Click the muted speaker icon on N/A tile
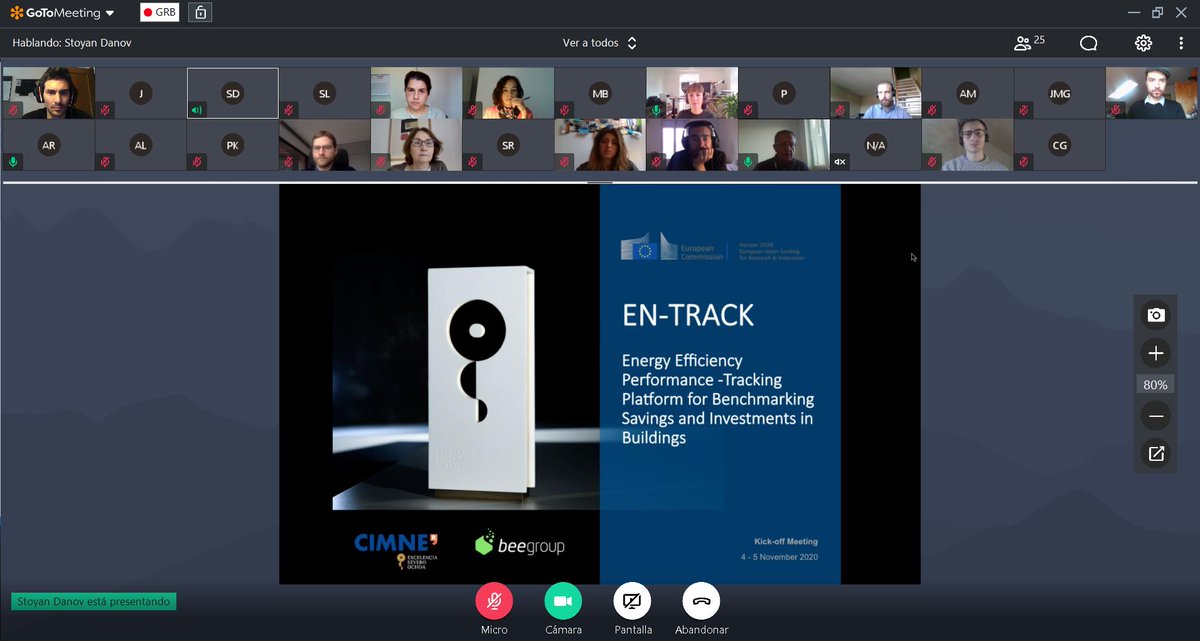Image resolution: width=1200 pixels, height=641 pixels. coord(840,162)
